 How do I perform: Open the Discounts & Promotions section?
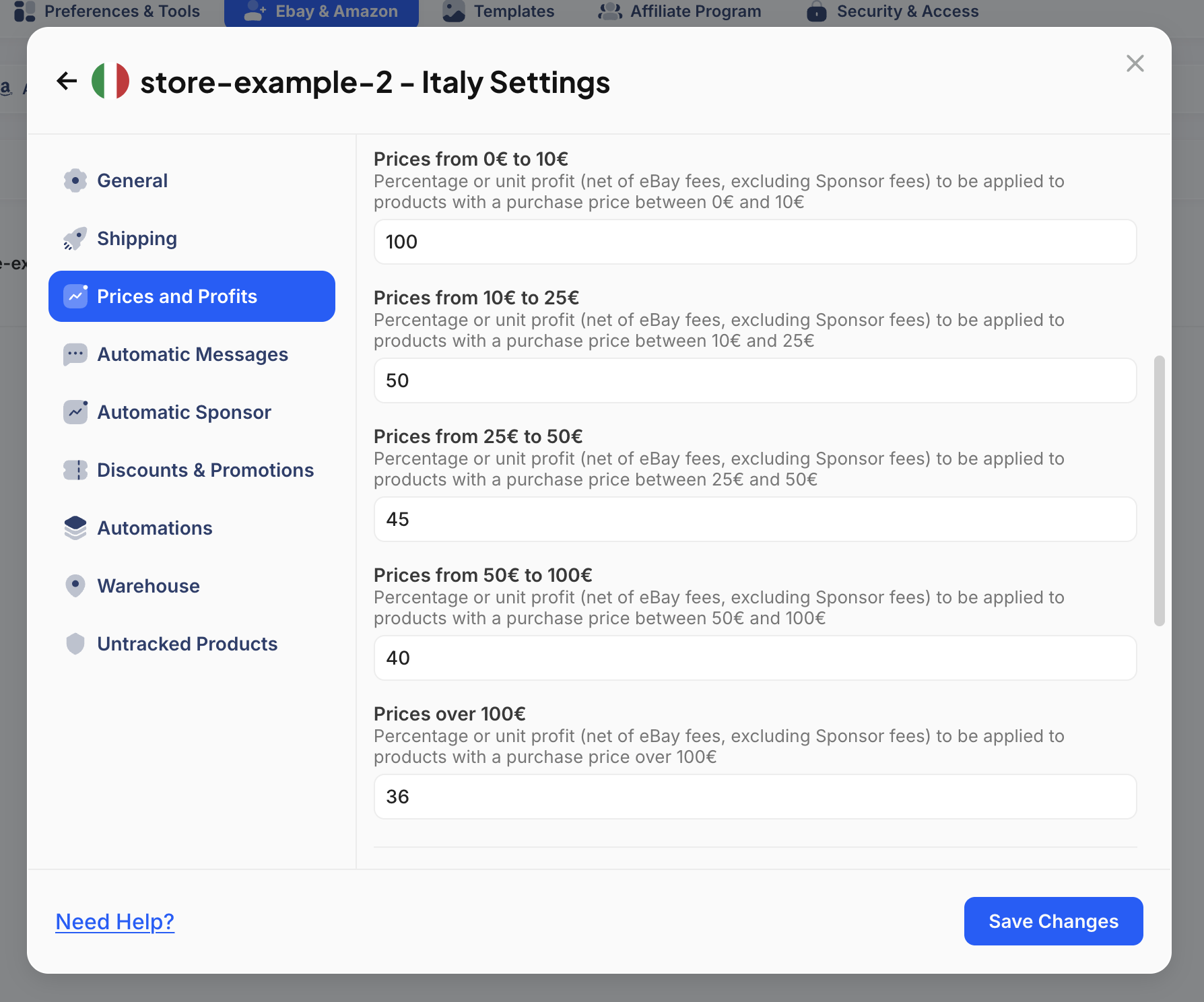tap(192, 470)
